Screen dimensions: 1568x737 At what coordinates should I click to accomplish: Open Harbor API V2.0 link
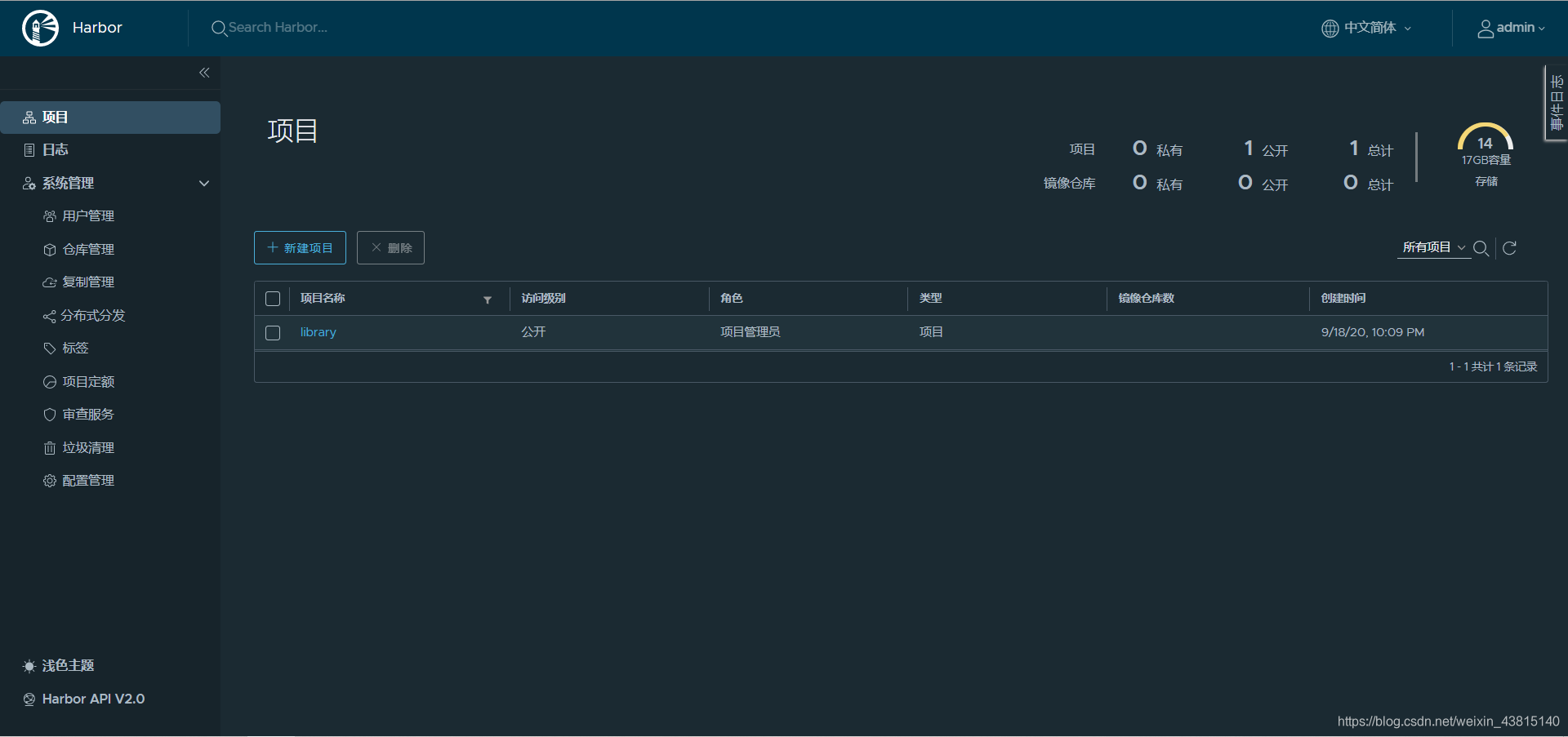click(84, 699)
